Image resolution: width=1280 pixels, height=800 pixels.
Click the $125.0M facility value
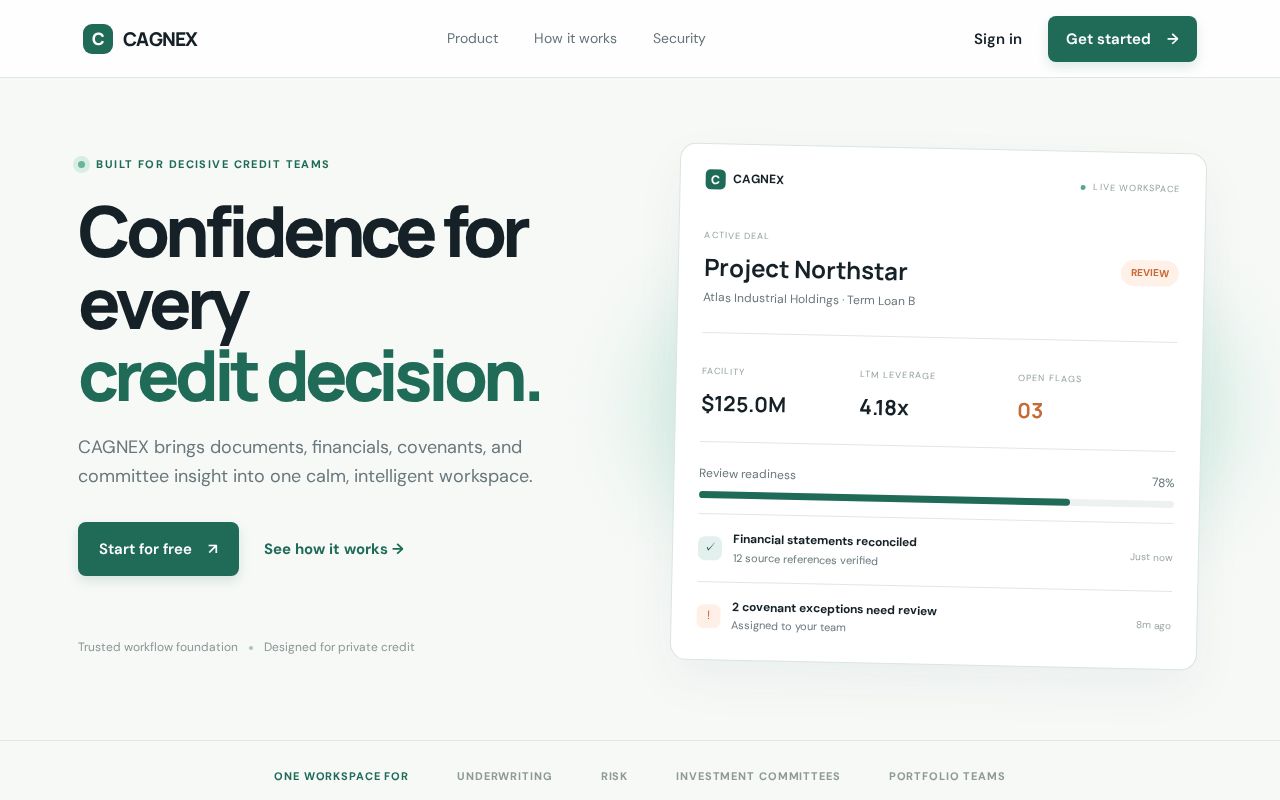[744, 404]
